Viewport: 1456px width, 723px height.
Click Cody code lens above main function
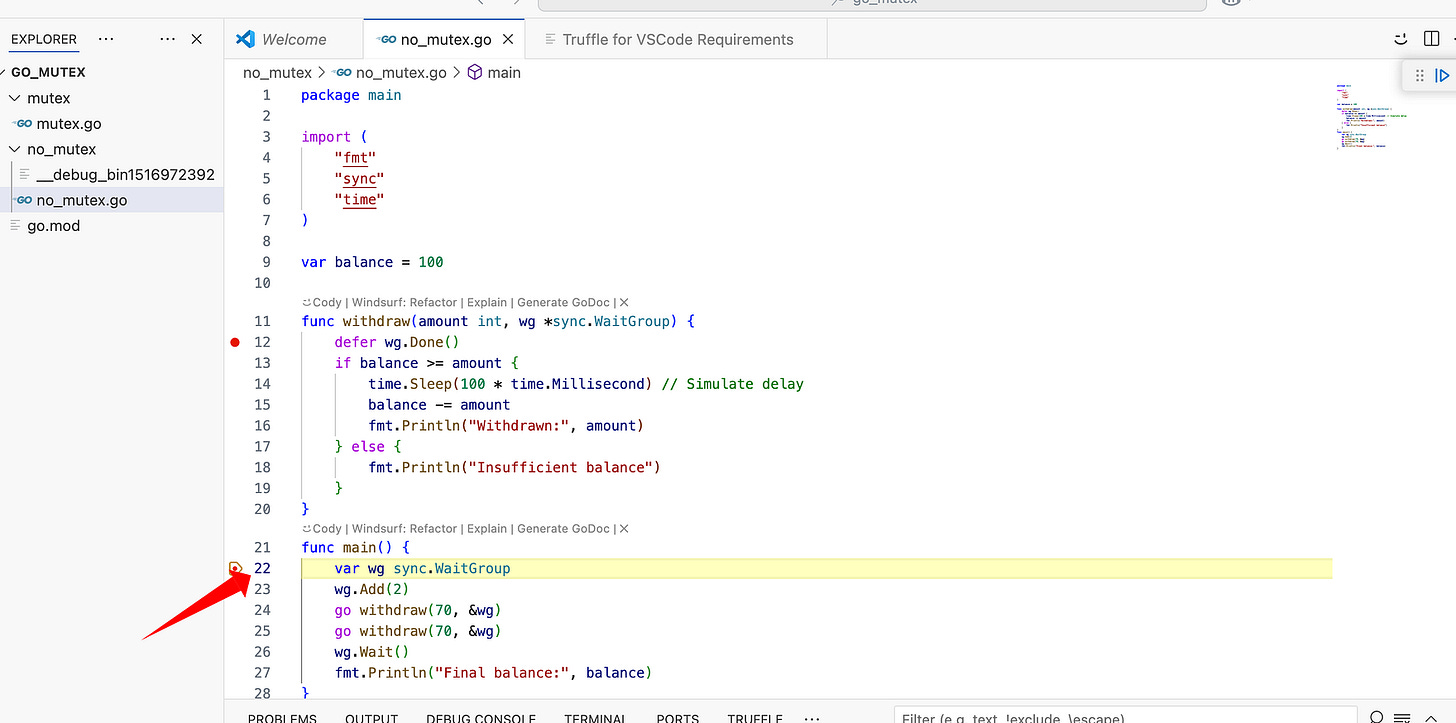click(x=320, y=528)
